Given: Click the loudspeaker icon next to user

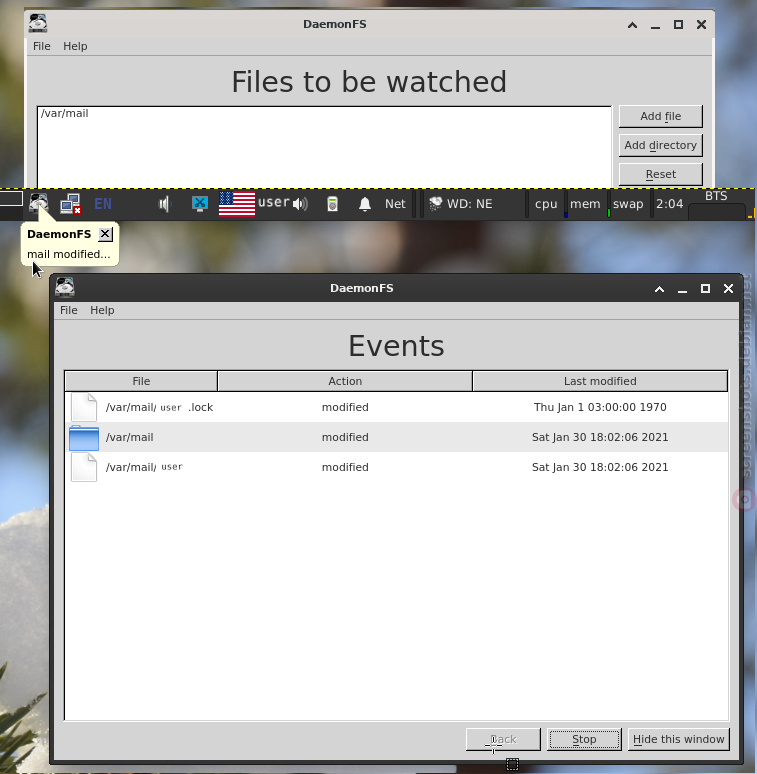Looking at the screenshot, I should coord(300,203).
